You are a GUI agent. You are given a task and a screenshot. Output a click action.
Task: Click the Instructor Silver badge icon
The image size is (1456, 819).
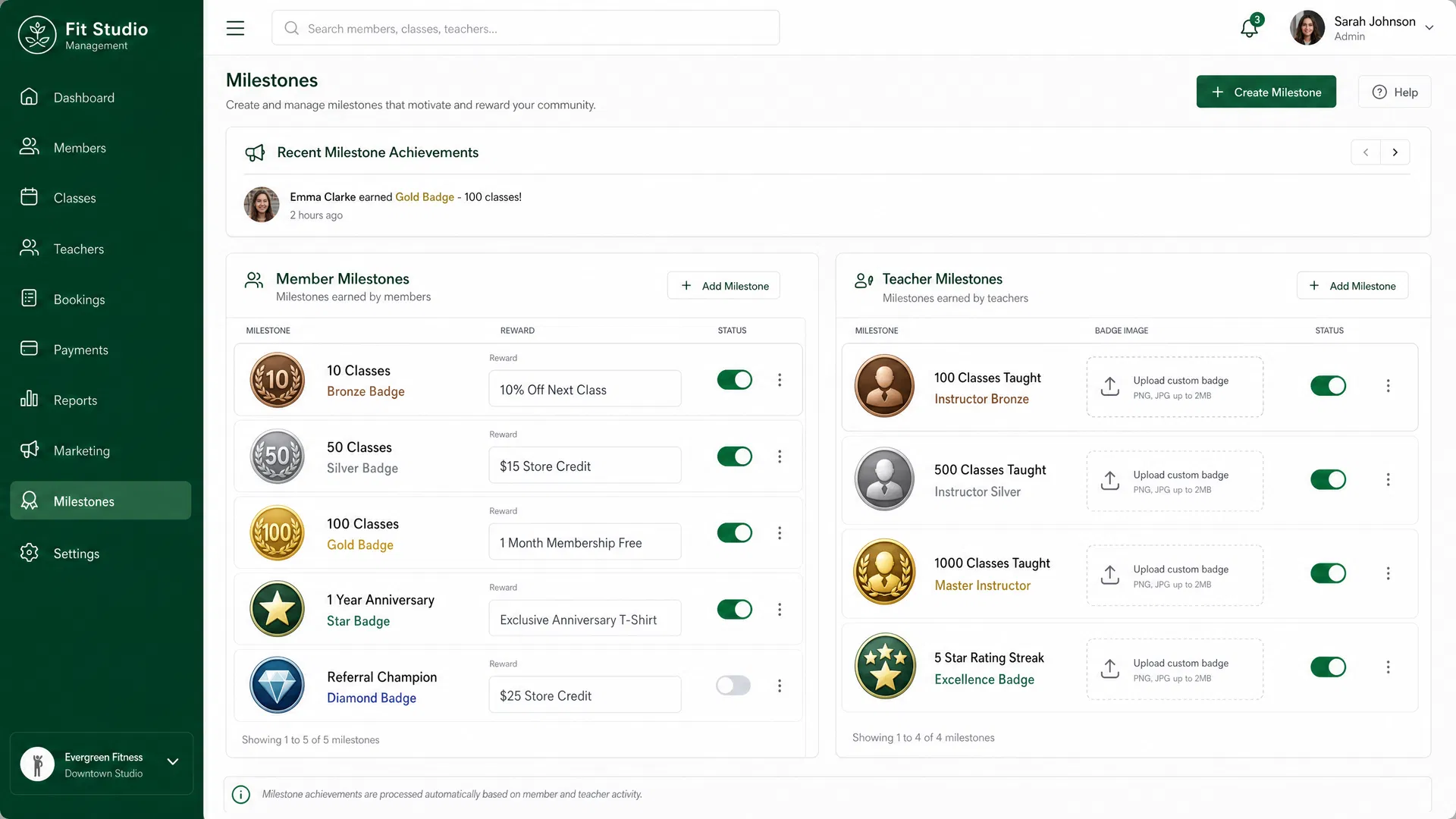click(x=884, y=479)
